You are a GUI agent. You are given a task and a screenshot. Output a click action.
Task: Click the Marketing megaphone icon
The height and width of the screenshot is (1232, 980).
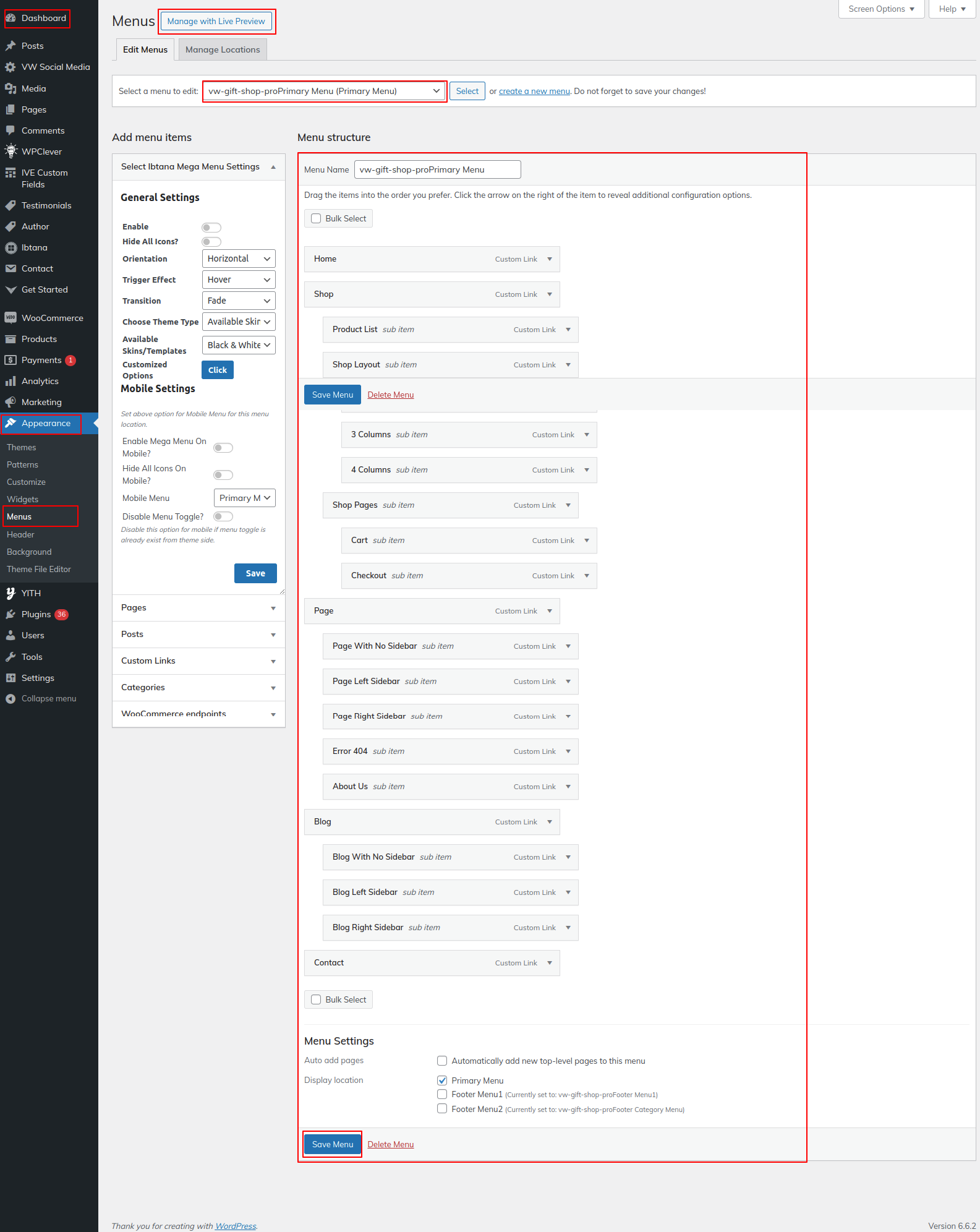click(11, 402)
